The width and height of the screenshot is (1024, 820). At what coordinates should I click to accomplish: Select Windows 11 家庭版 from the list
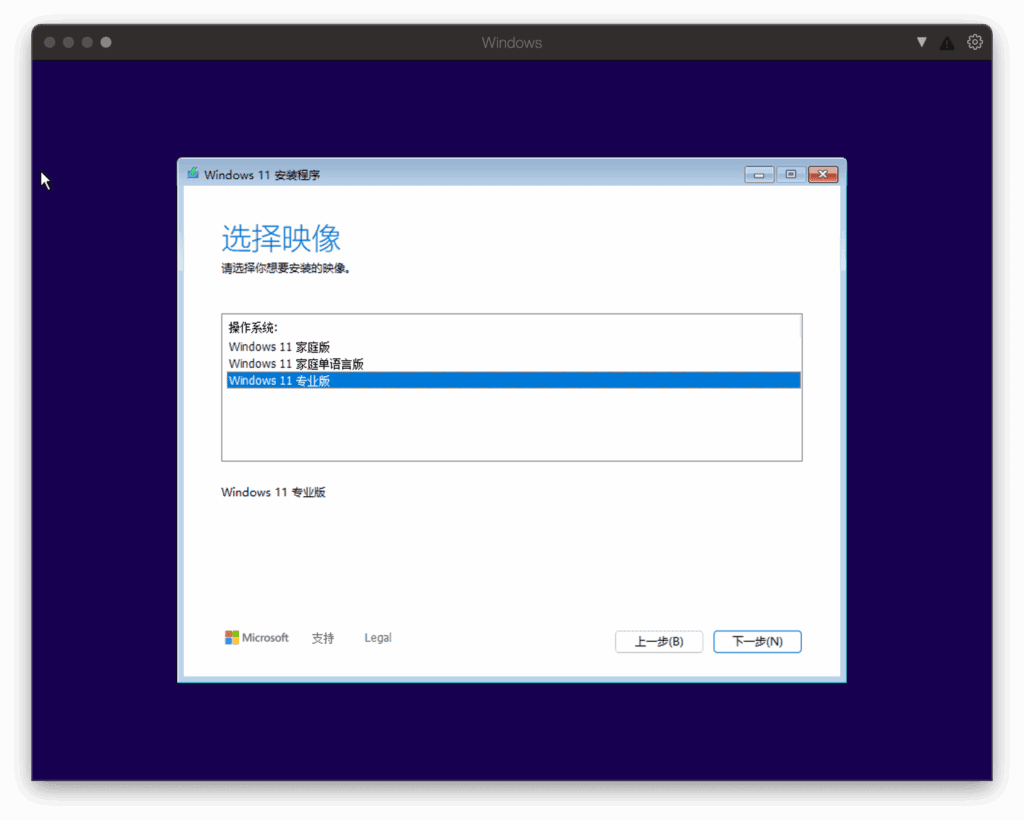click(513, 347)
